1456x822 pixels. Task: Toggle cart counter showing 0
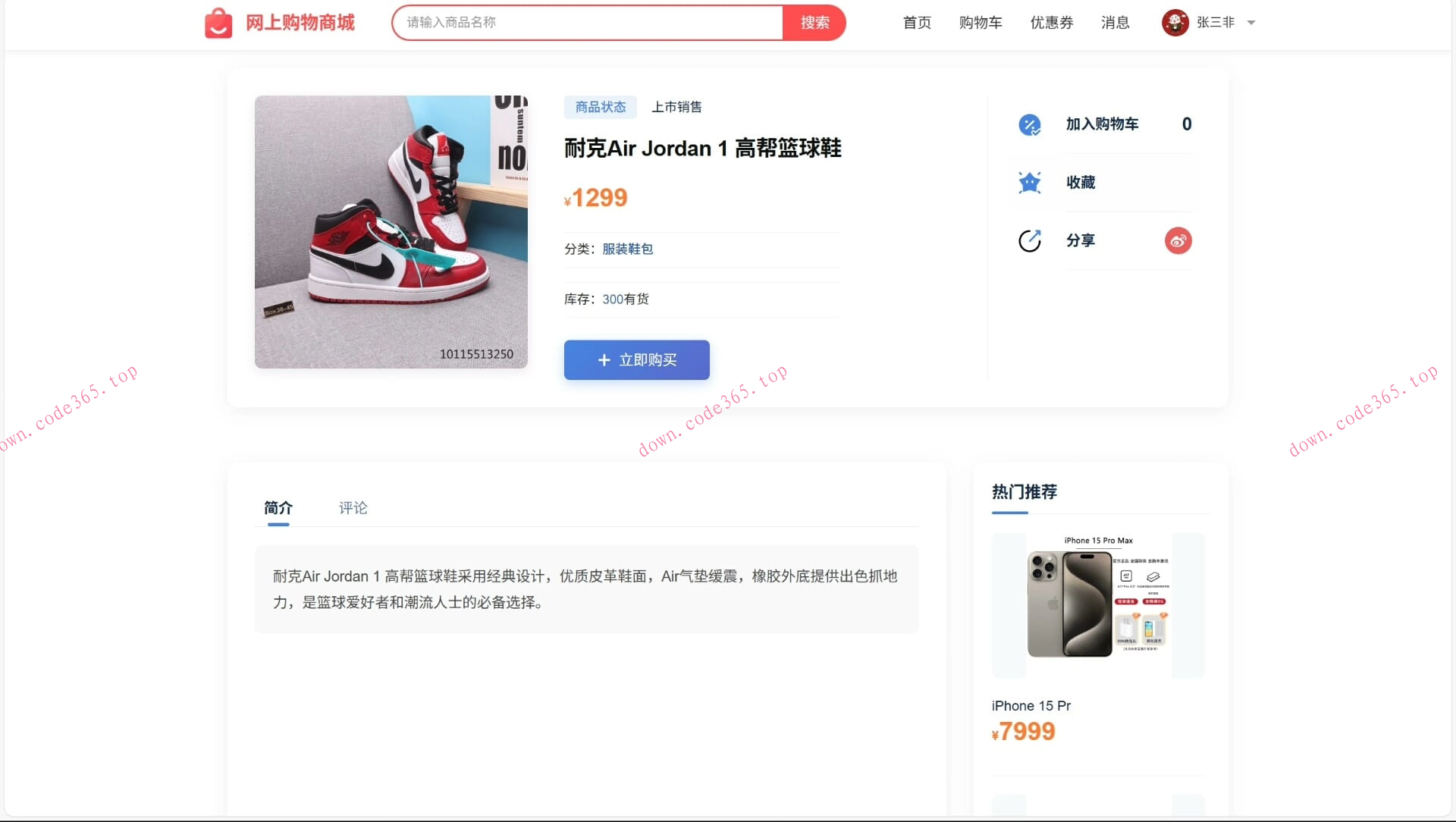[1187, 124]
